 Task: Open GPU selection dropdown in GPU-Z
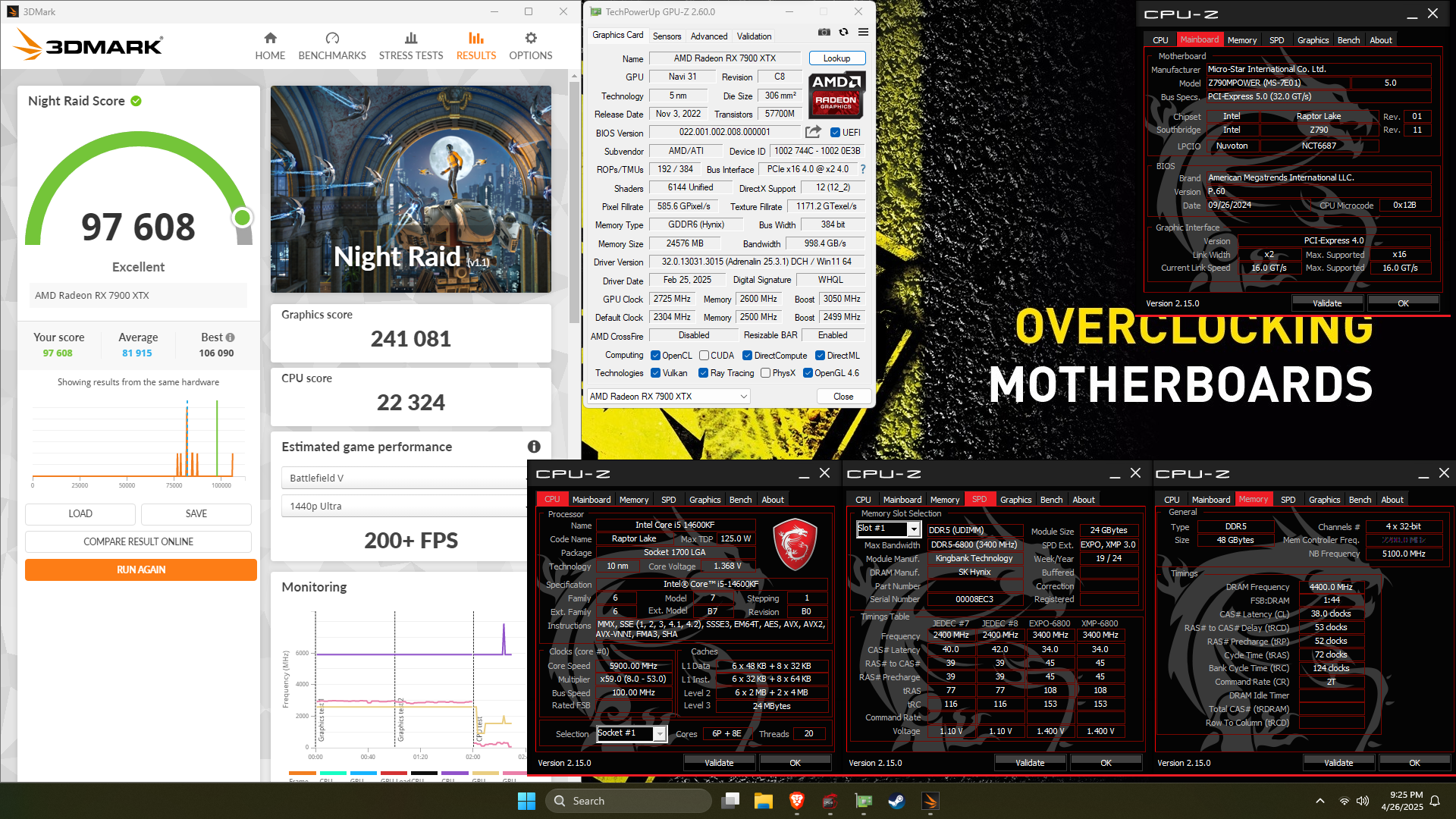[668, 397]
